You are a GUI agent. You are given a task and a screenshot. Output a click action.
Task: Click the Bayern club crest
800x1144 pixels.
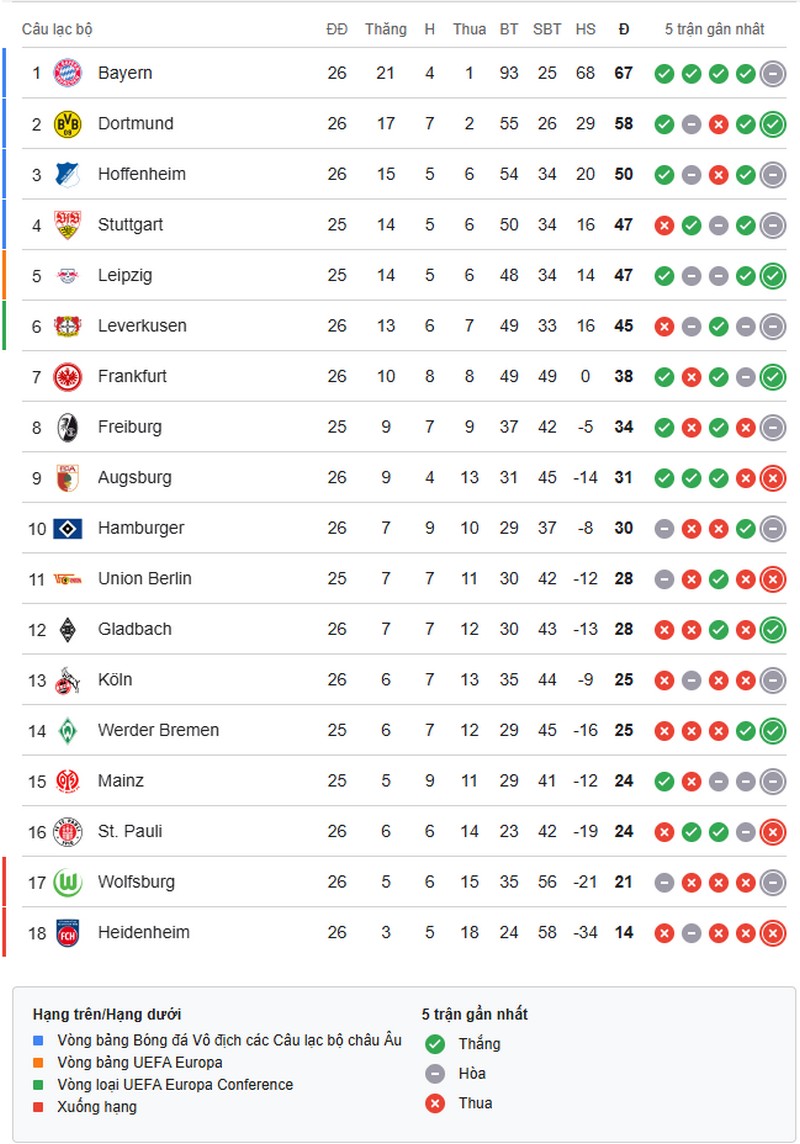(x=65, y=73)
